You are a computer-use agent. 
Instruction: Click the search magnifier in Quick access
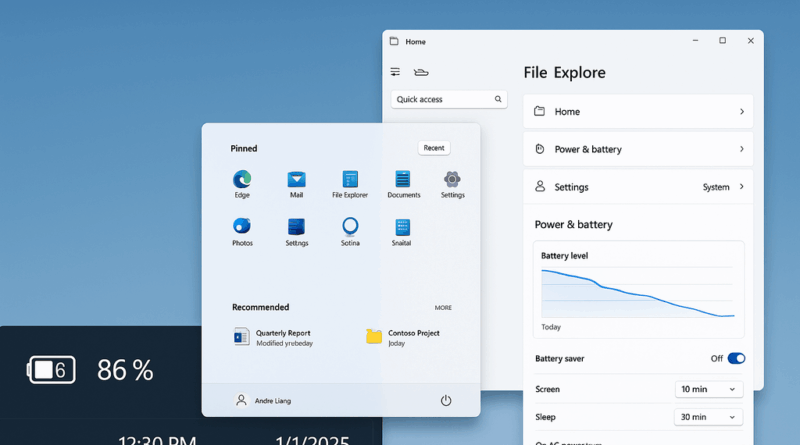[498, 99]
